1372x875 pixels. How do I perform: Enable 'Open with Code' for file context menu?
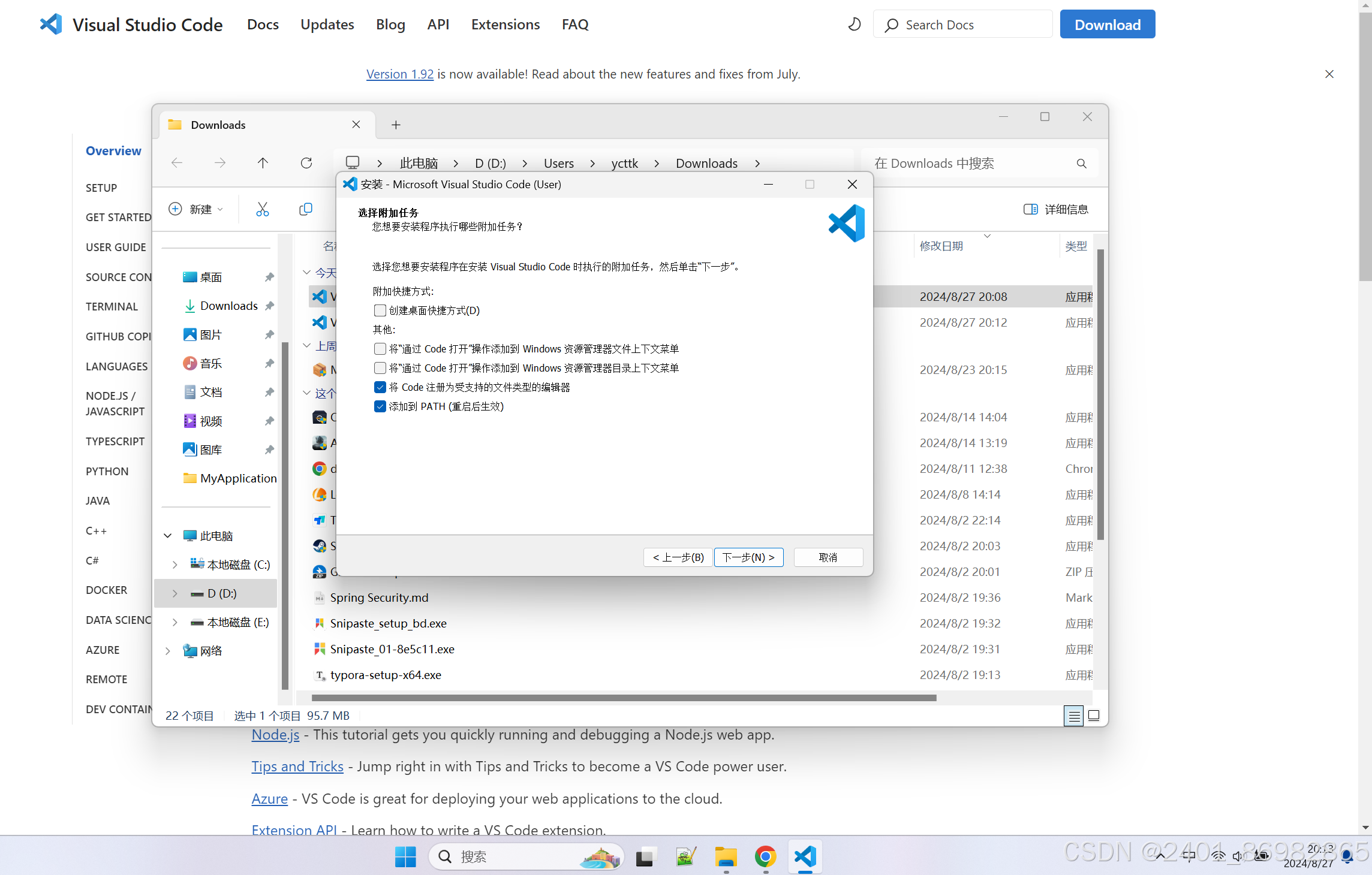point(380,349)
